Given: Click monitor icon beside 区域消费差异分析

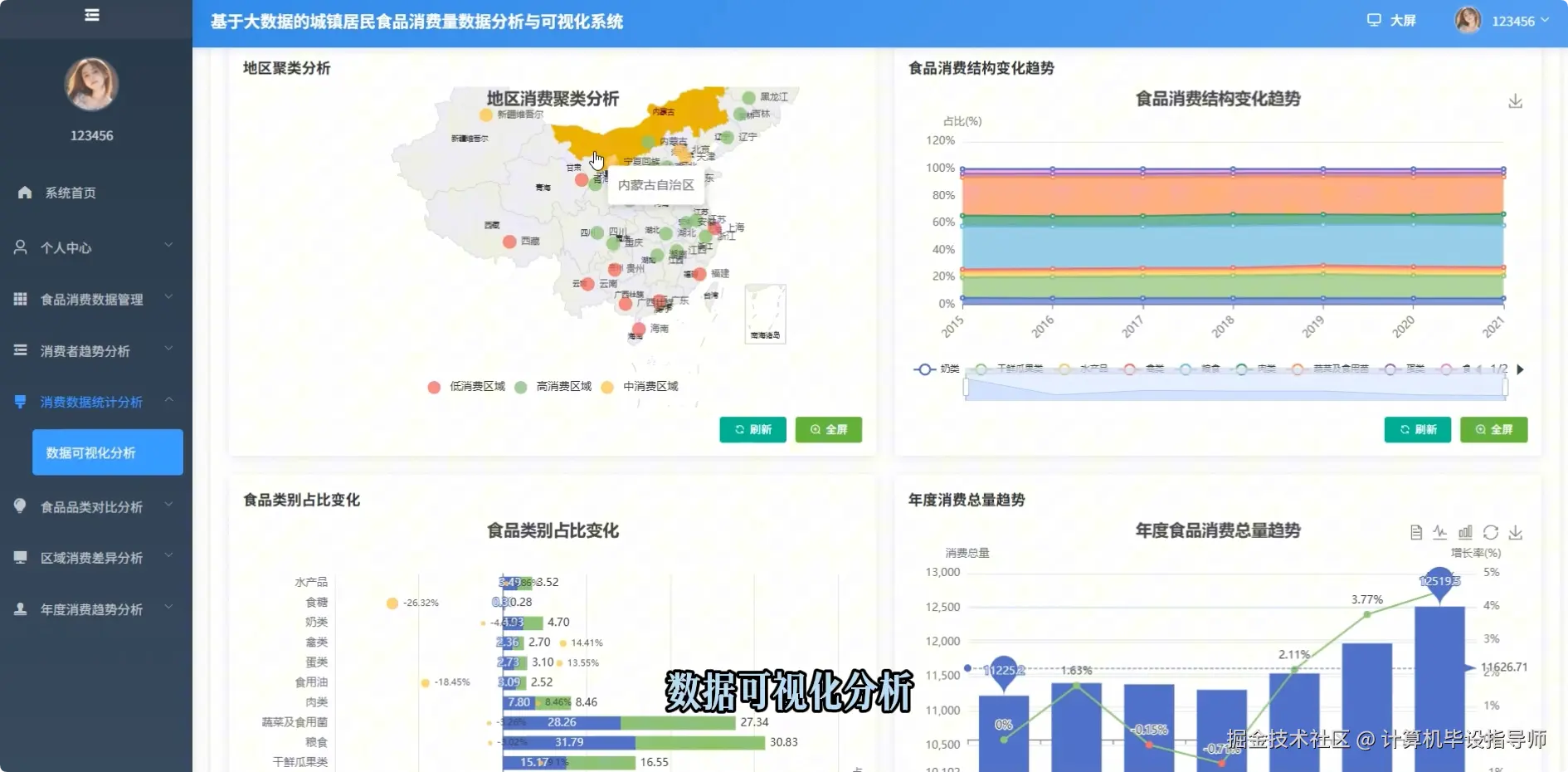Looking at the screenshot, I should click(21, 558).
